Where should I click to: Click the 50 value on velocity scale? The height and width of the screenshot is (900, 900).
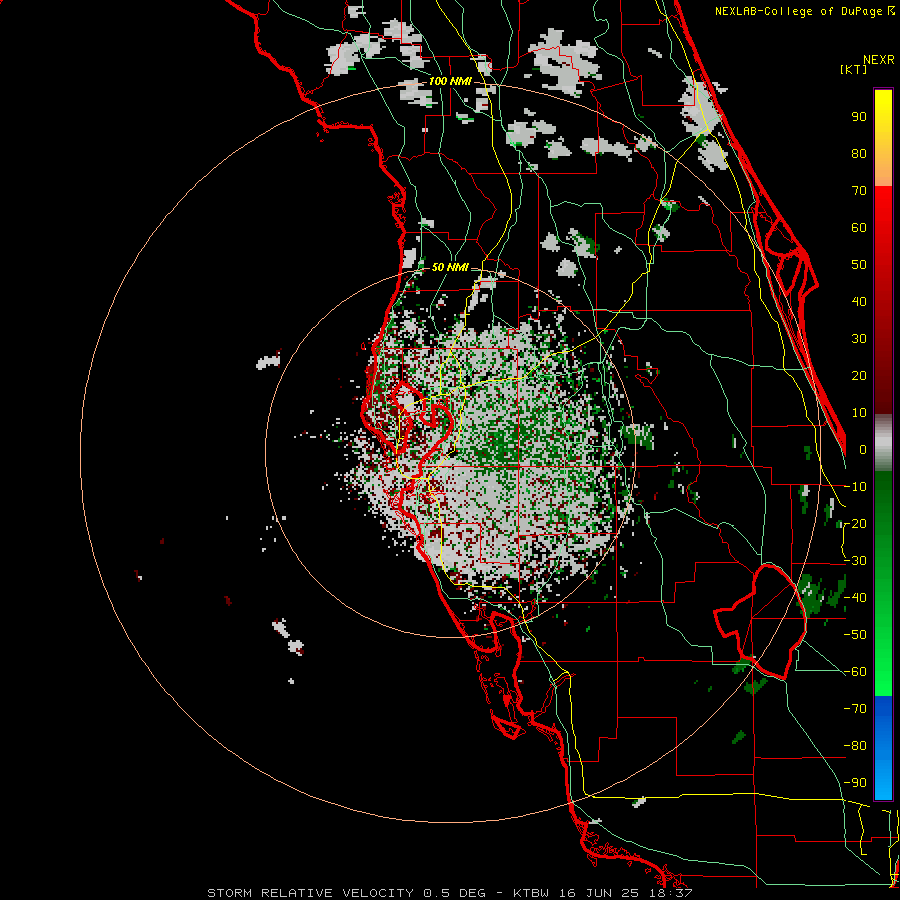coord(859,265)
